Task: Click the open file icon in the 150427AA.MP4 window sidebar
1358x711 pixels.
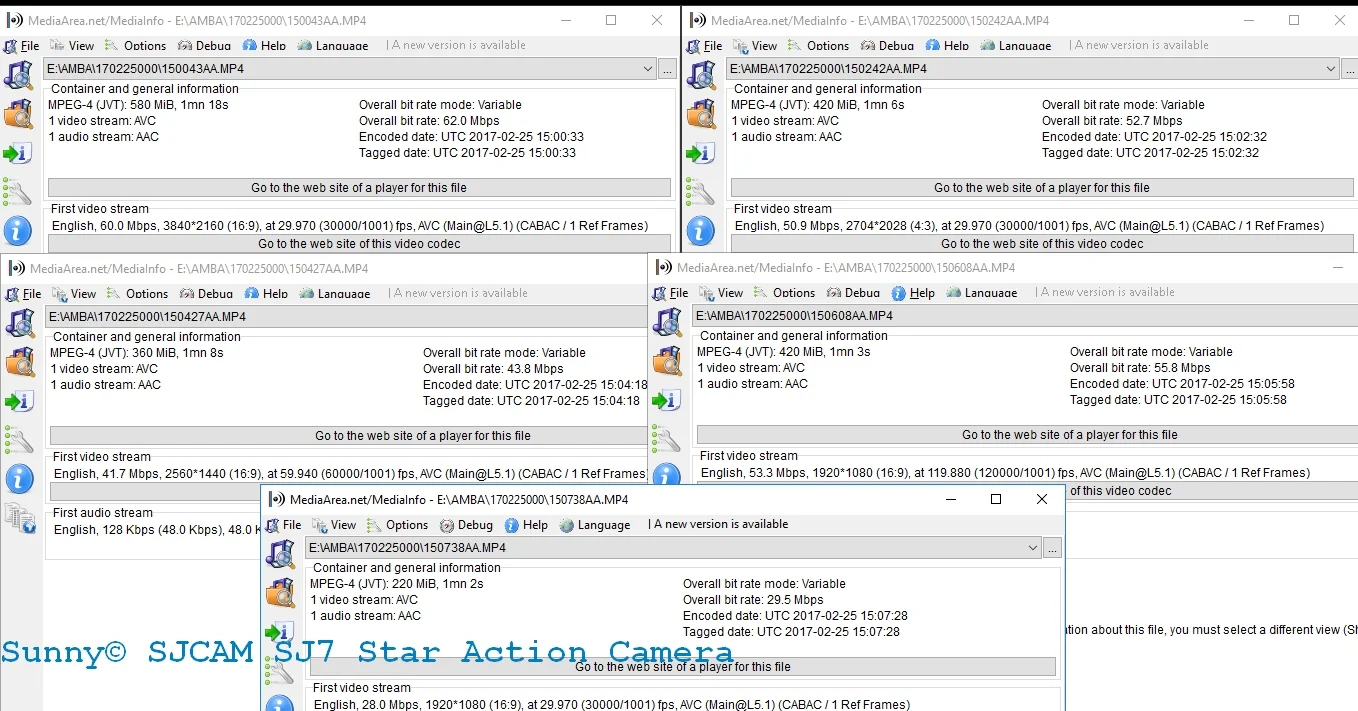Action: click(x=20, y=323)
